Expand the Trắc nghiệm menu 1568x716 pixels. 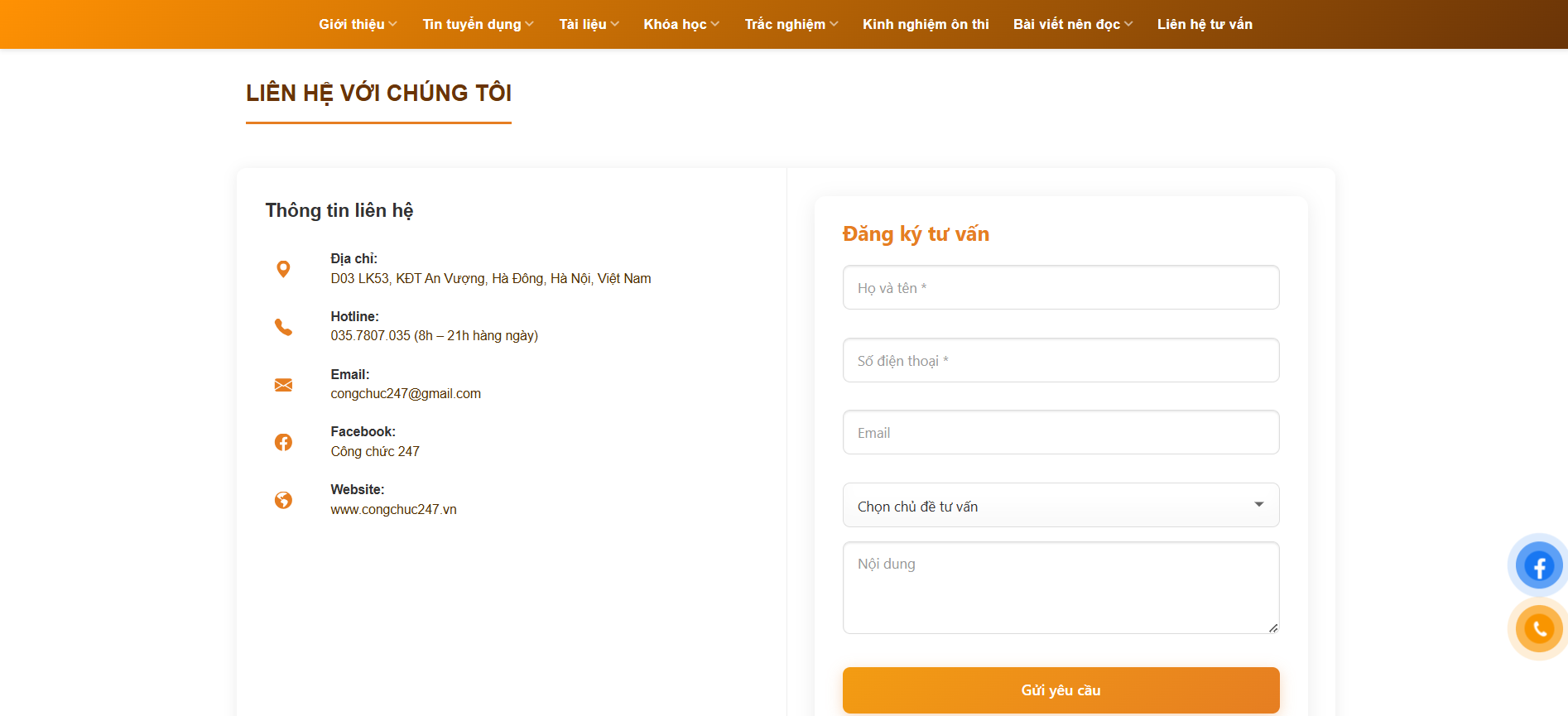(x=791, y=25)
